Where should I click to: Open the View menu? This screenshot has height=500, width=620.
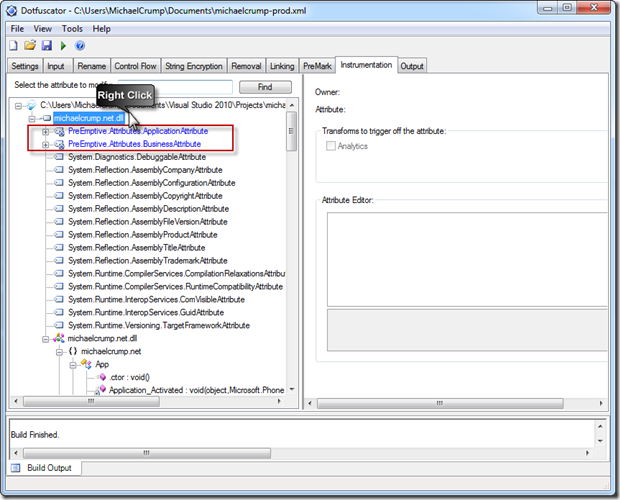point(42,29)
